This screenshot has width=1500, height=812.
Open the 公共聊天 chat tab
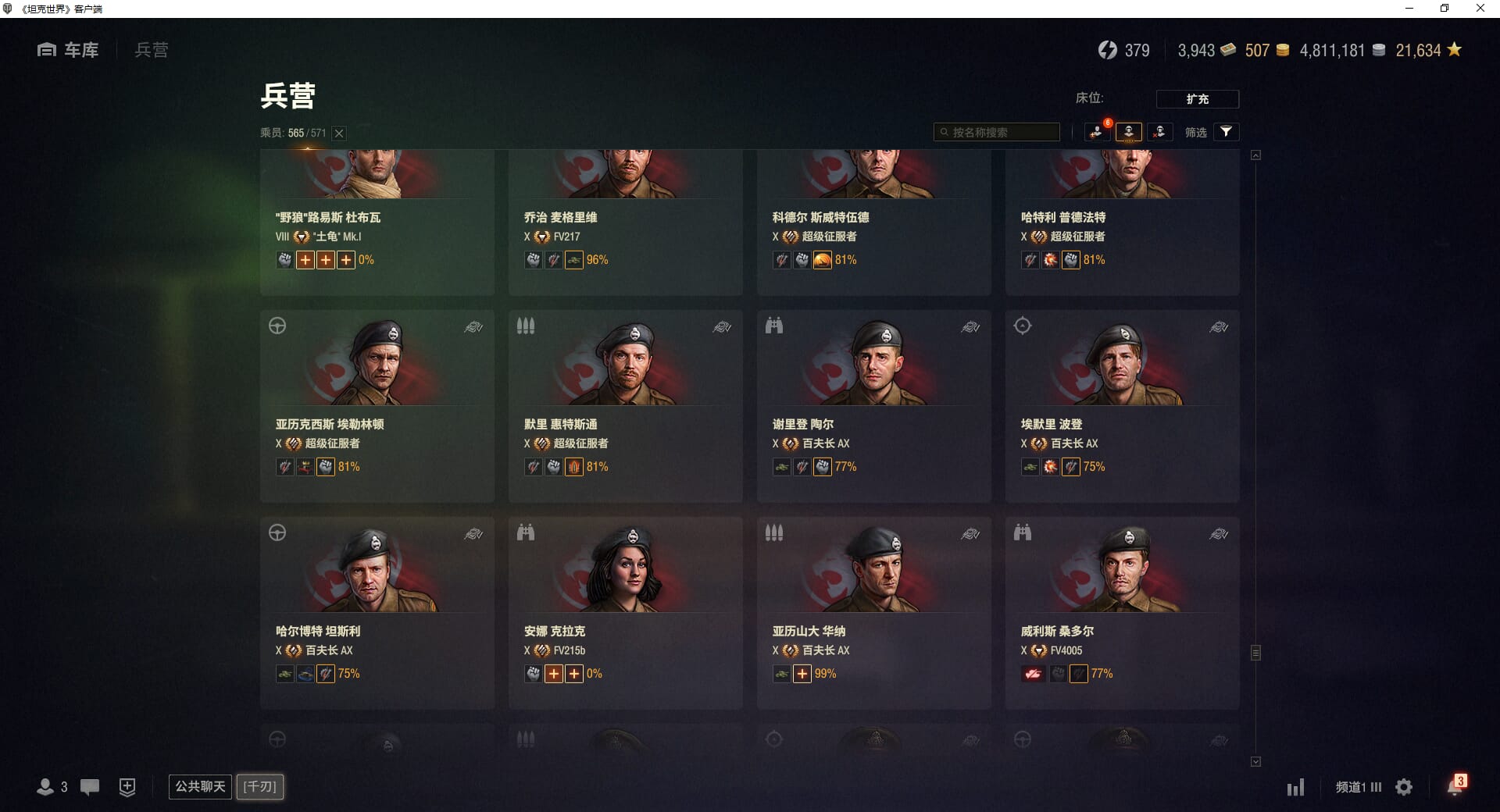(x=200, y=786)
